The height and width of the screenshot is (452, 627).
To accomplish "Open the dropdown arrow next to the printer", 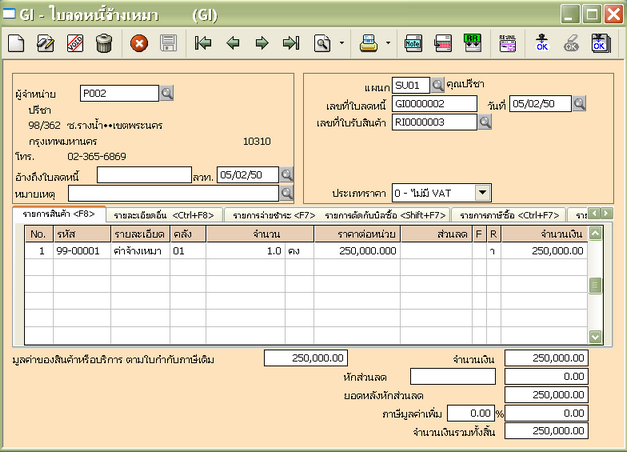I will (387, 43).
